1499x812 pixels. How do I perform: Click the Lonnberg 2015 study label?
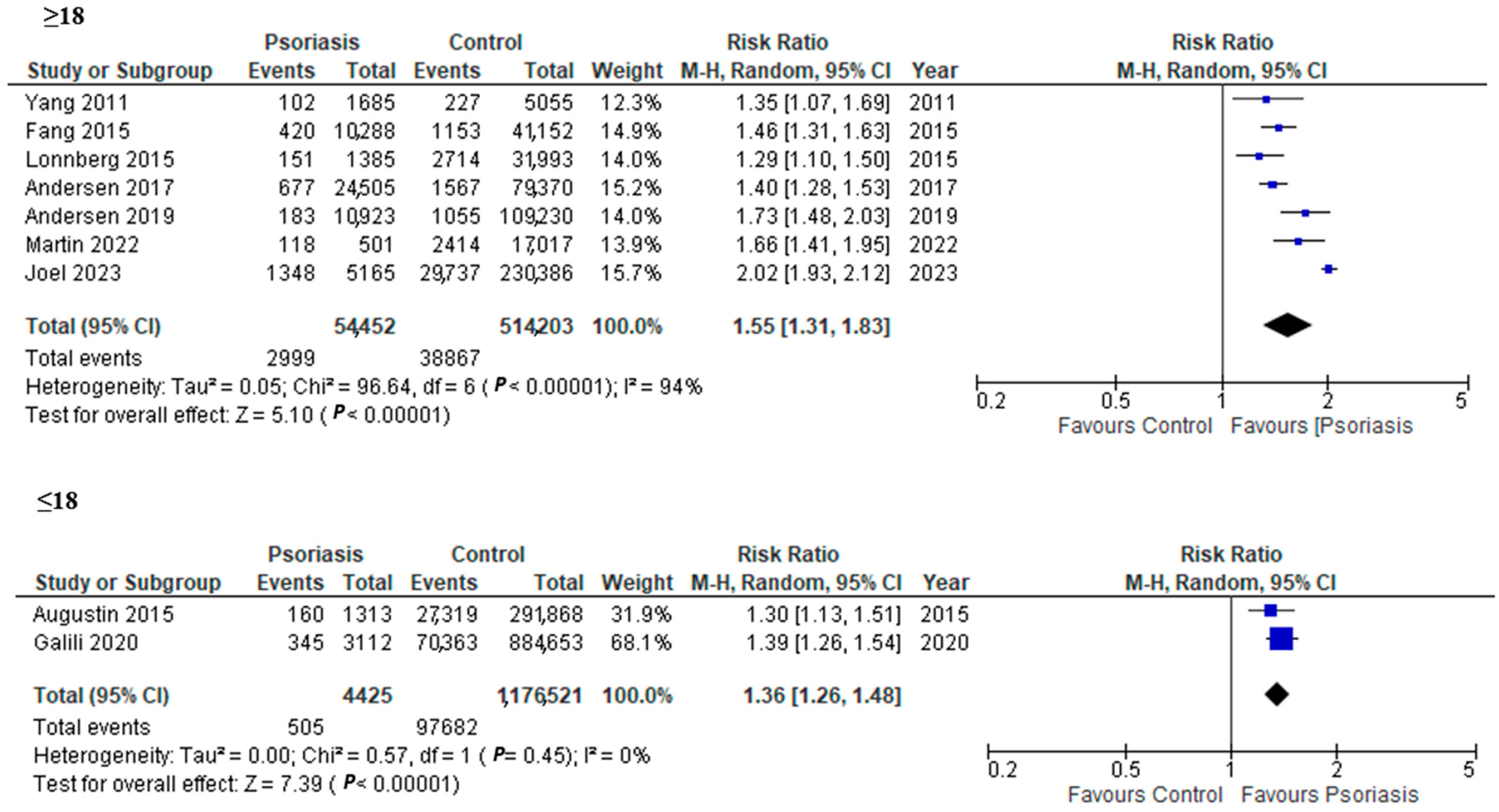tap(100, 159)
